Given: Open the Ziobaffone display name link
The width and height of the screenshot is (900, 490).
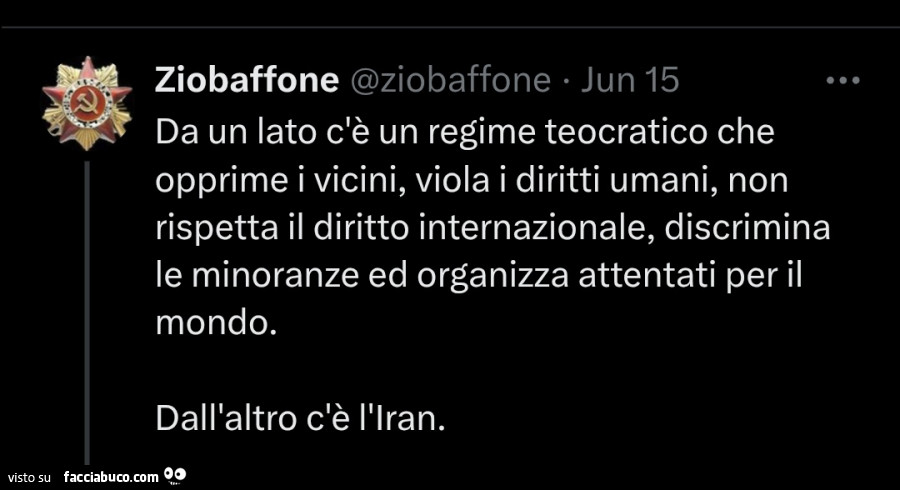Looking at the screenshot, I should 246,80.
